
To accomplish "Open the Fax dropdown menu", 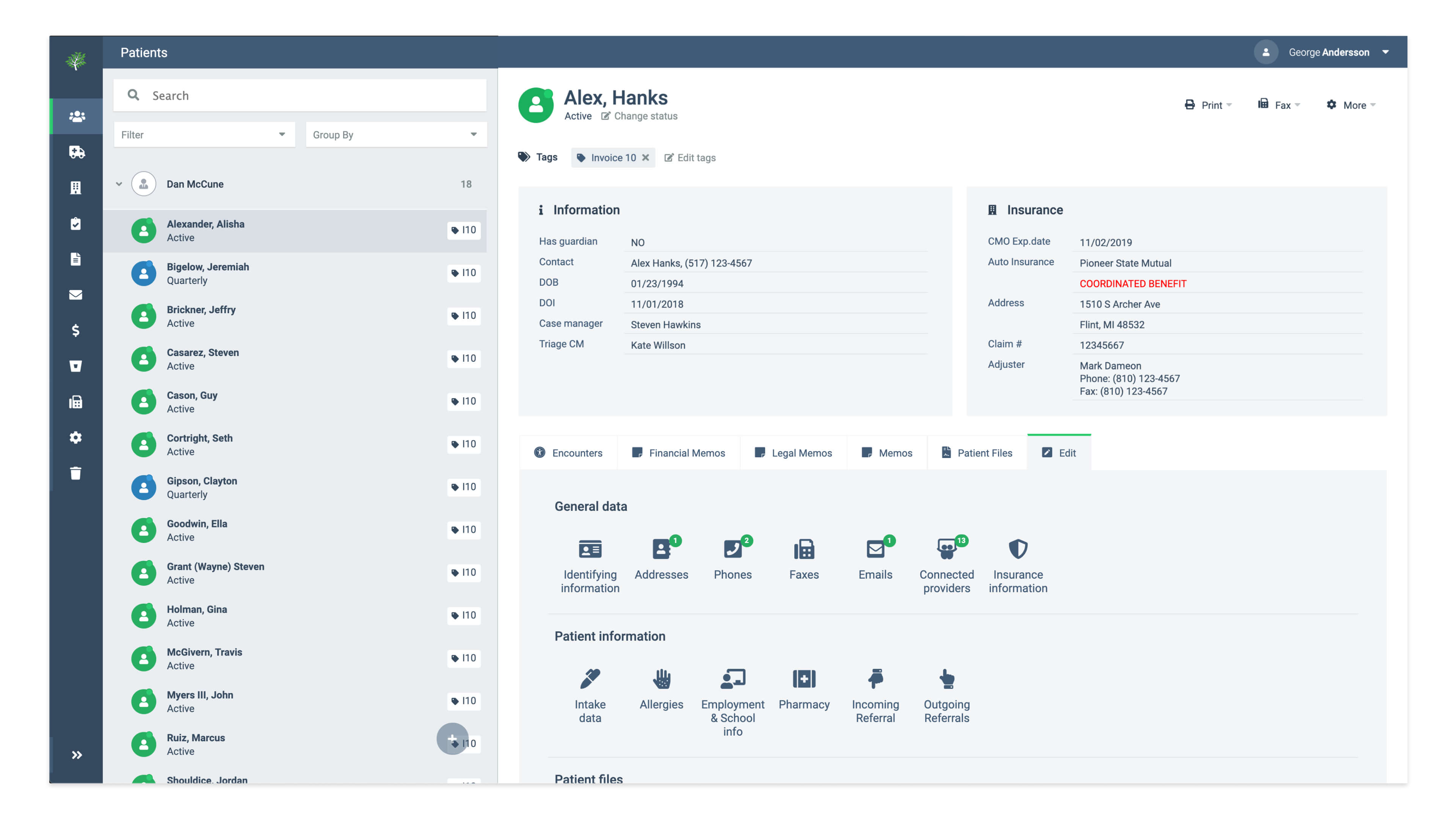I will click(x=1279, y=105).
